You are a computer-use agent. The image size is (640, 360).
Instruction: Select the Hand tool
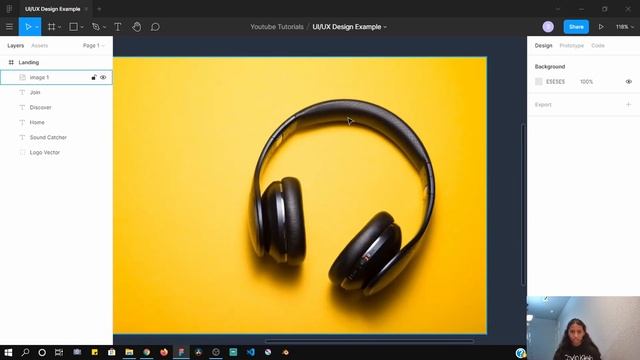click(136, 27)
